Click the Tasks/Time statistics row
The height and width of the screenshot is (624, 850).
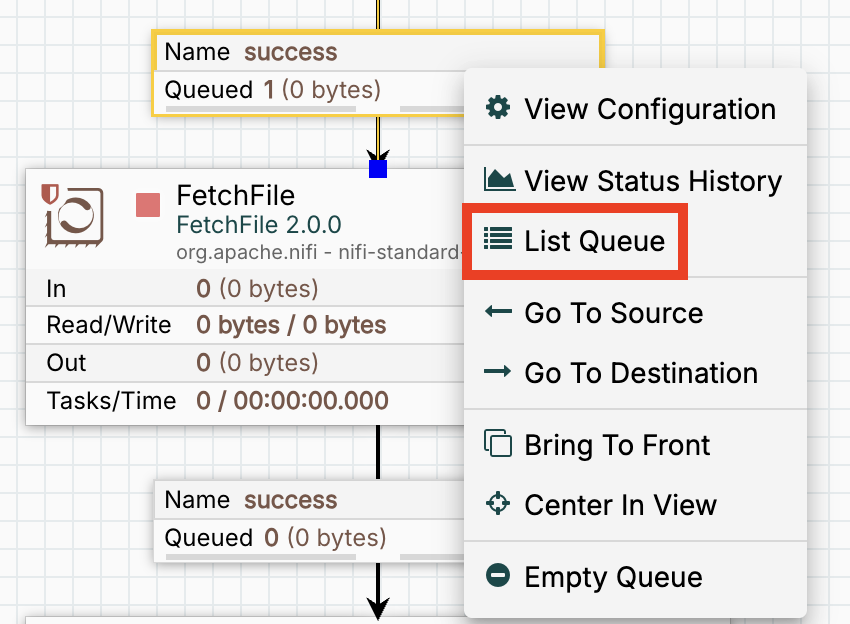[x=240, y=401]
